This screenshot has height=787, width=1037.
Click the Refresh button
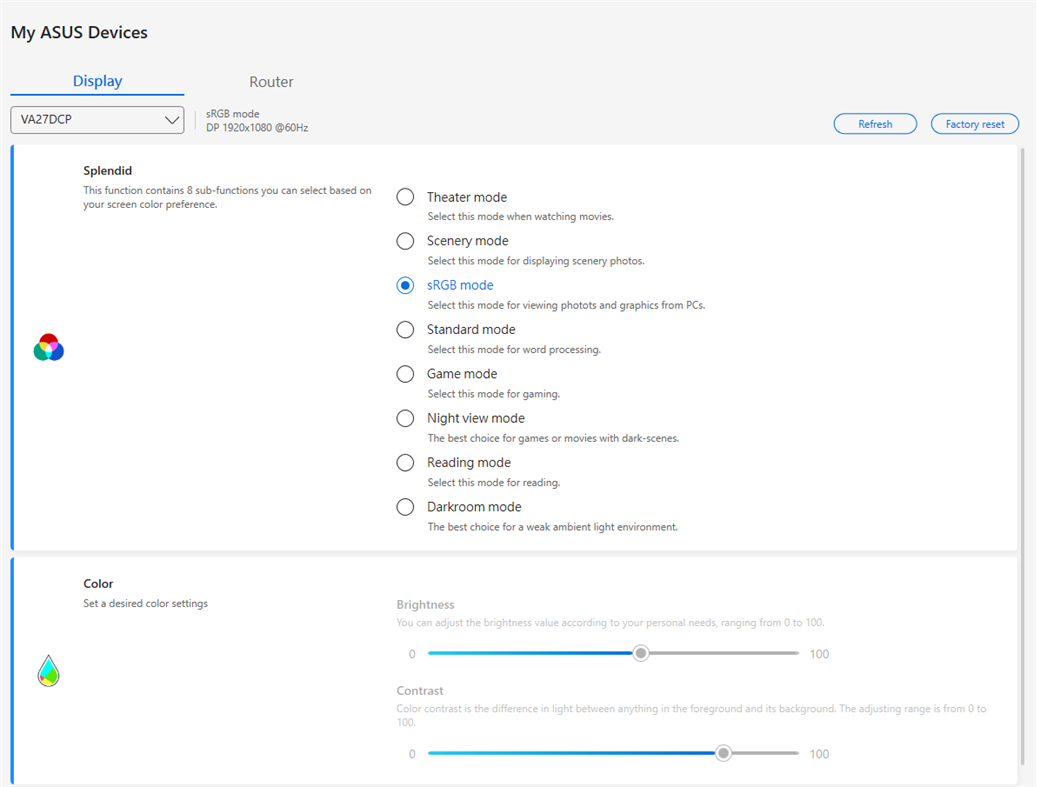pyautogui.click(x=875, y=123)
